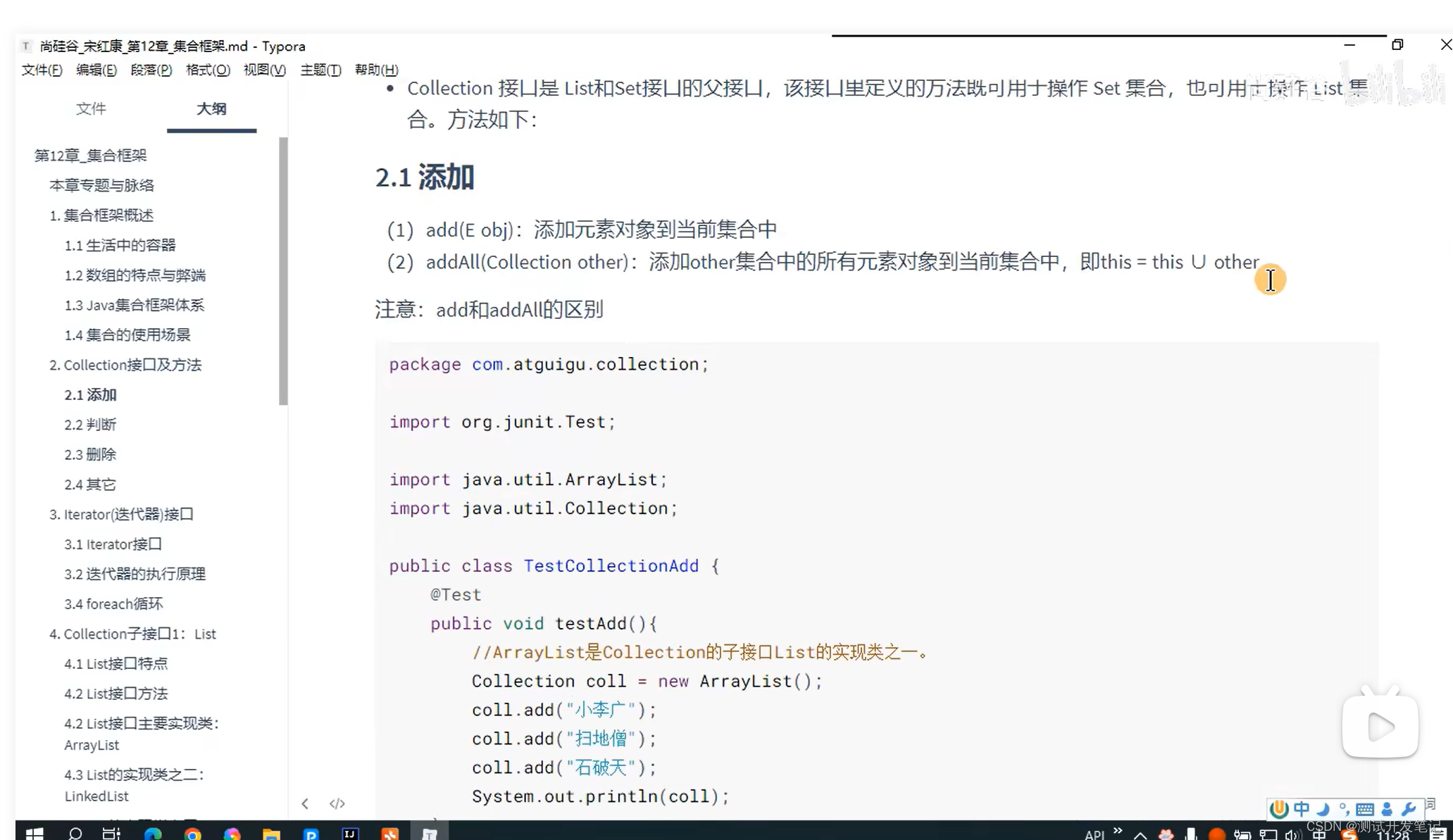This screenshot has width=1453, height=840.
Task: Click the class name TestCollectionAdd in code
Action: point(611,565)
